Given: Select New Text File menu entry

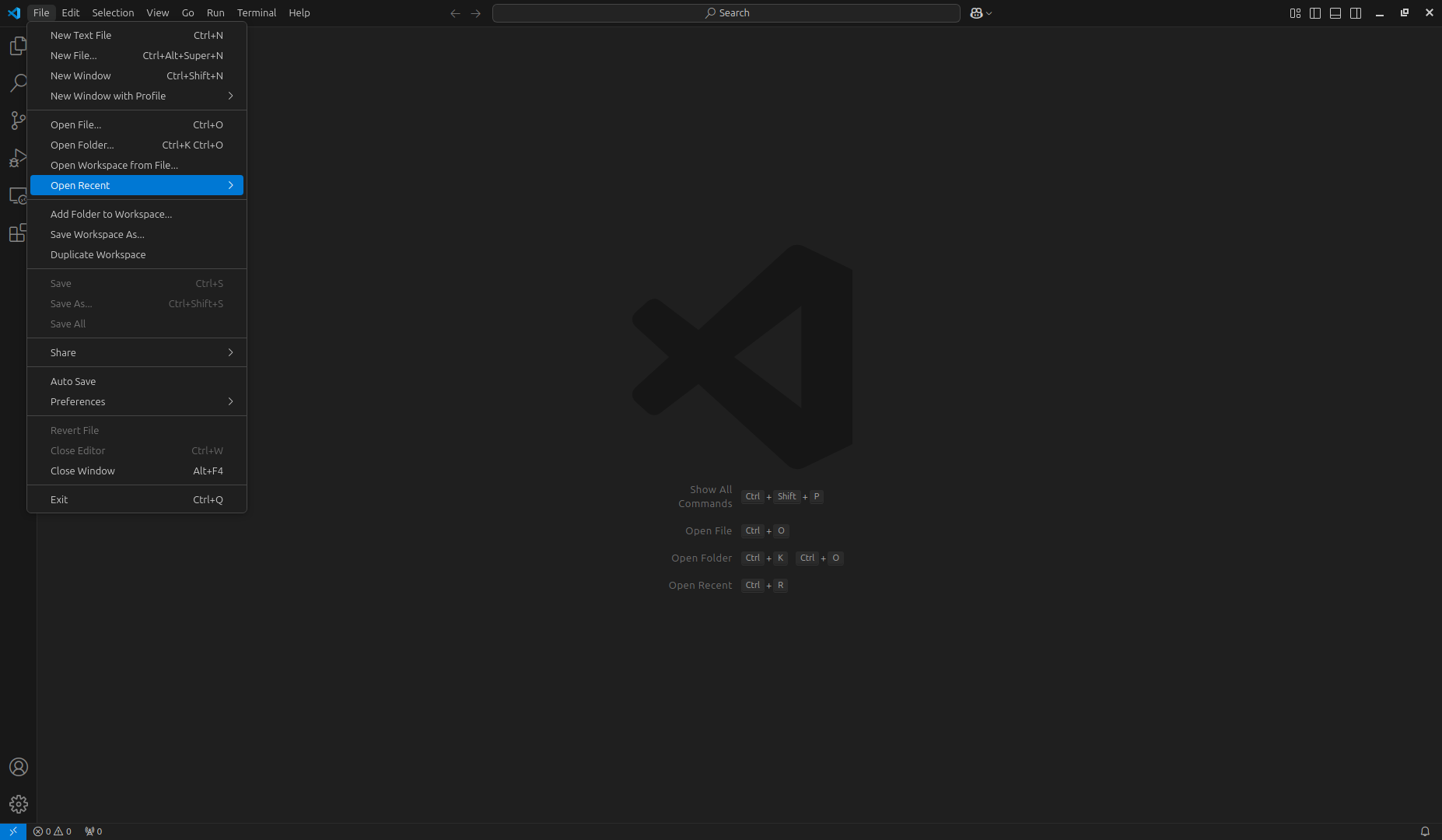Looking at the screenshot, I should [137, 35].
